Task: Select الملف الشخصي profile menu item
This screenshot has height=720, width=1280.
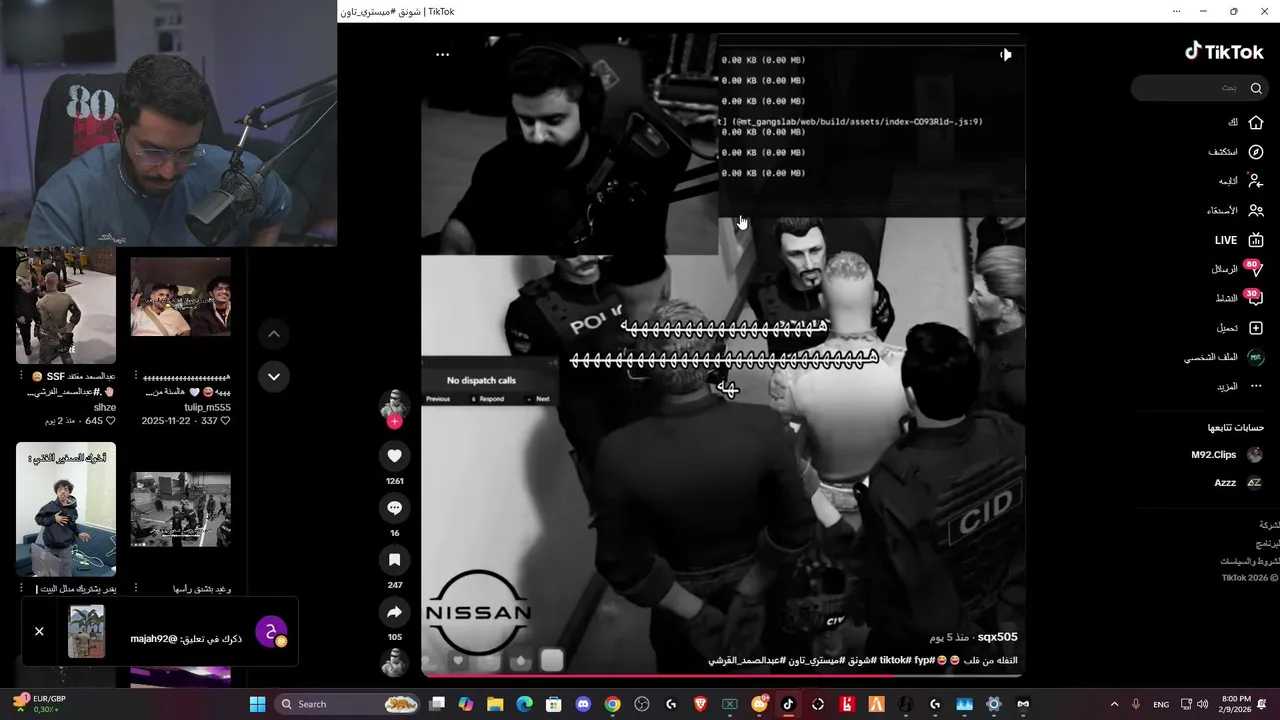Action: [x=1211, y=357]
